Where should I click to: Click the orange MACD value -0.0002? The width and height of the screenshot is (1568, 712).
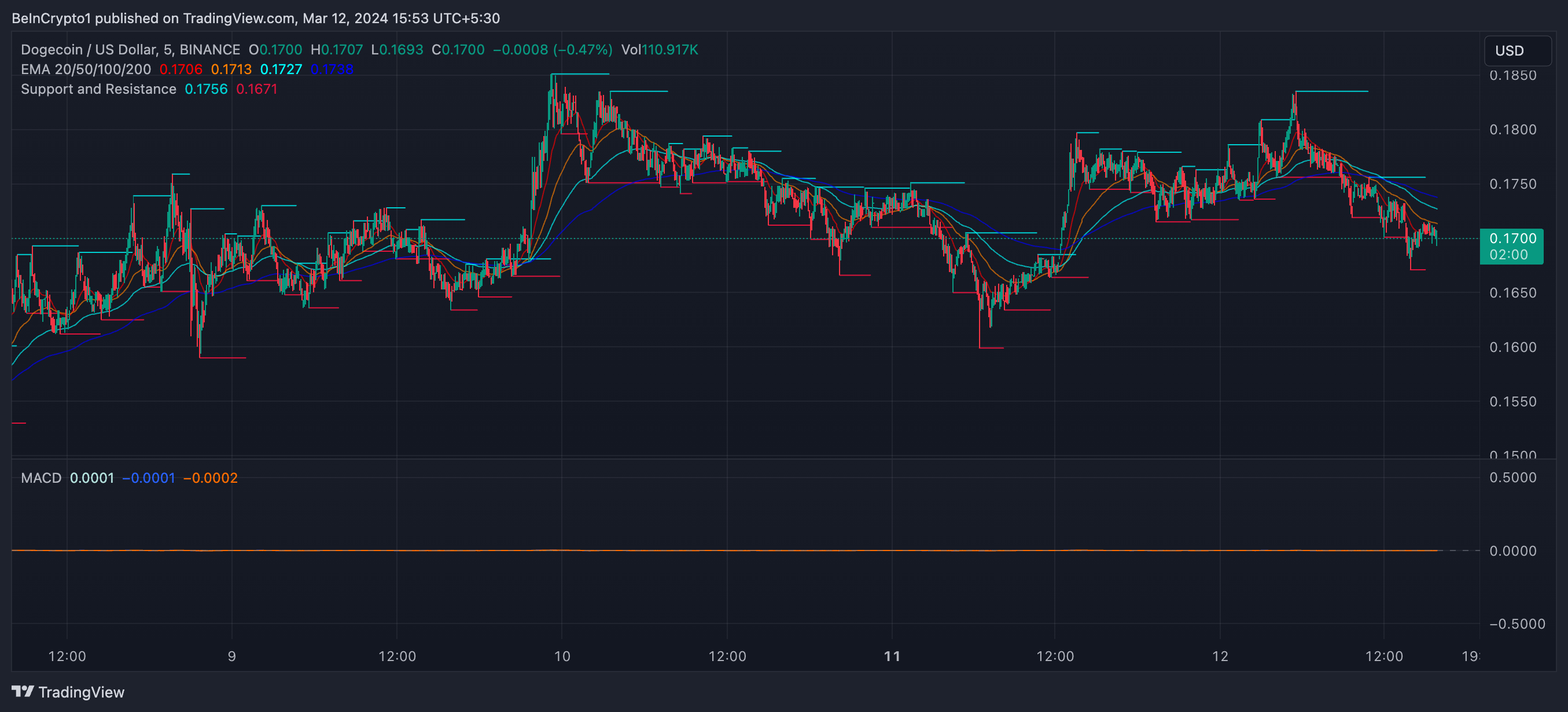point(211,478)
